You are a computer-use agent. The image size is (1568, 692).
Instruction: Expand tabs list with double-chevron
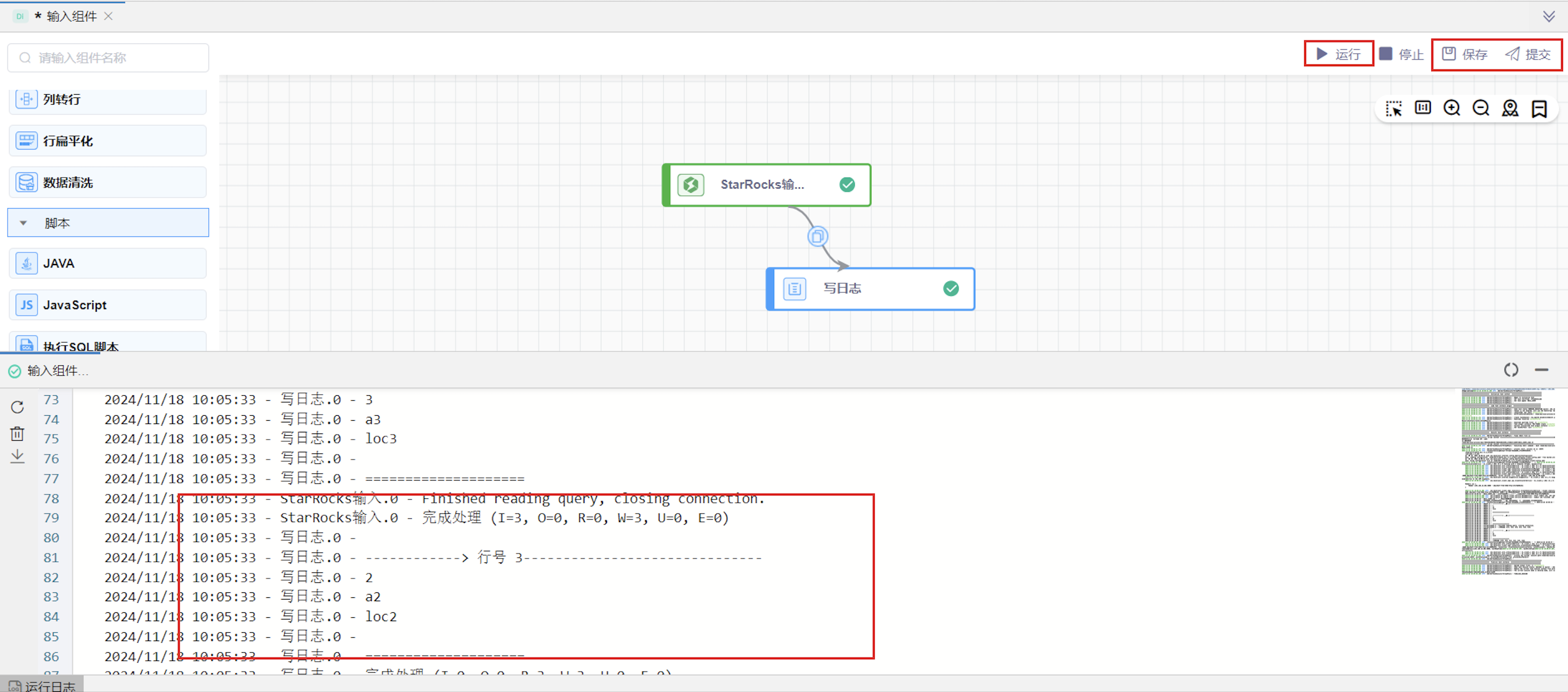[x=1549, y=17]
